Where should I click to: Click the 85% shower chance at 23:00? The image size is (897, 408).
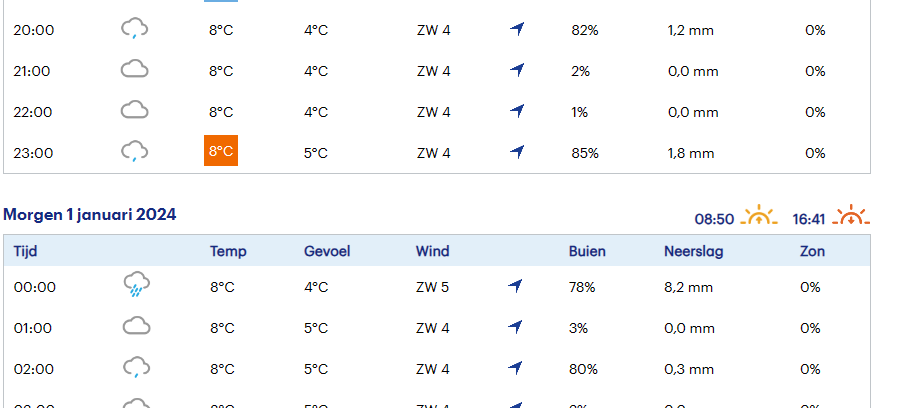point(585,153)
